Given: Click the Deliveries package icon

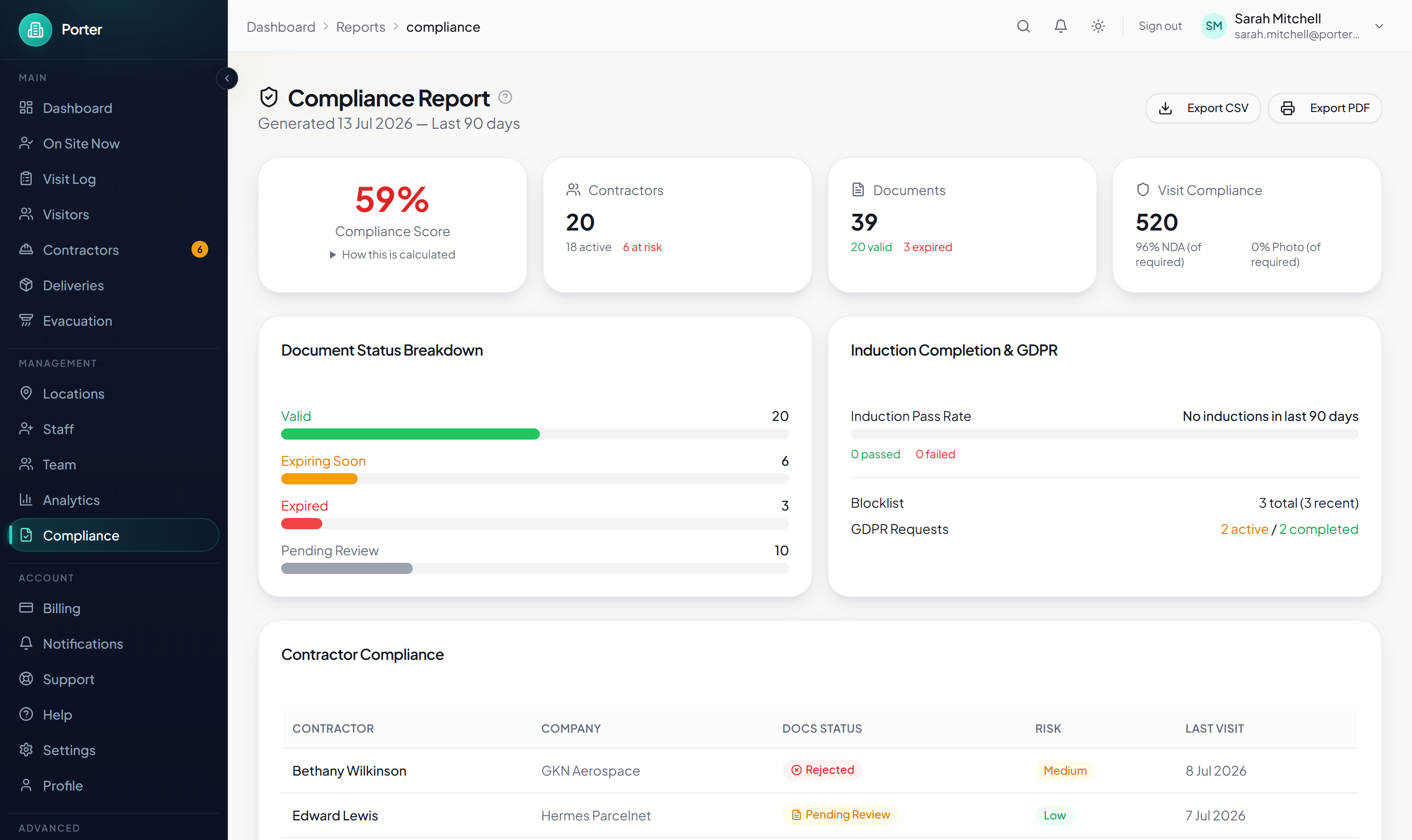Looking at the screenshot, I should [26, 285].
